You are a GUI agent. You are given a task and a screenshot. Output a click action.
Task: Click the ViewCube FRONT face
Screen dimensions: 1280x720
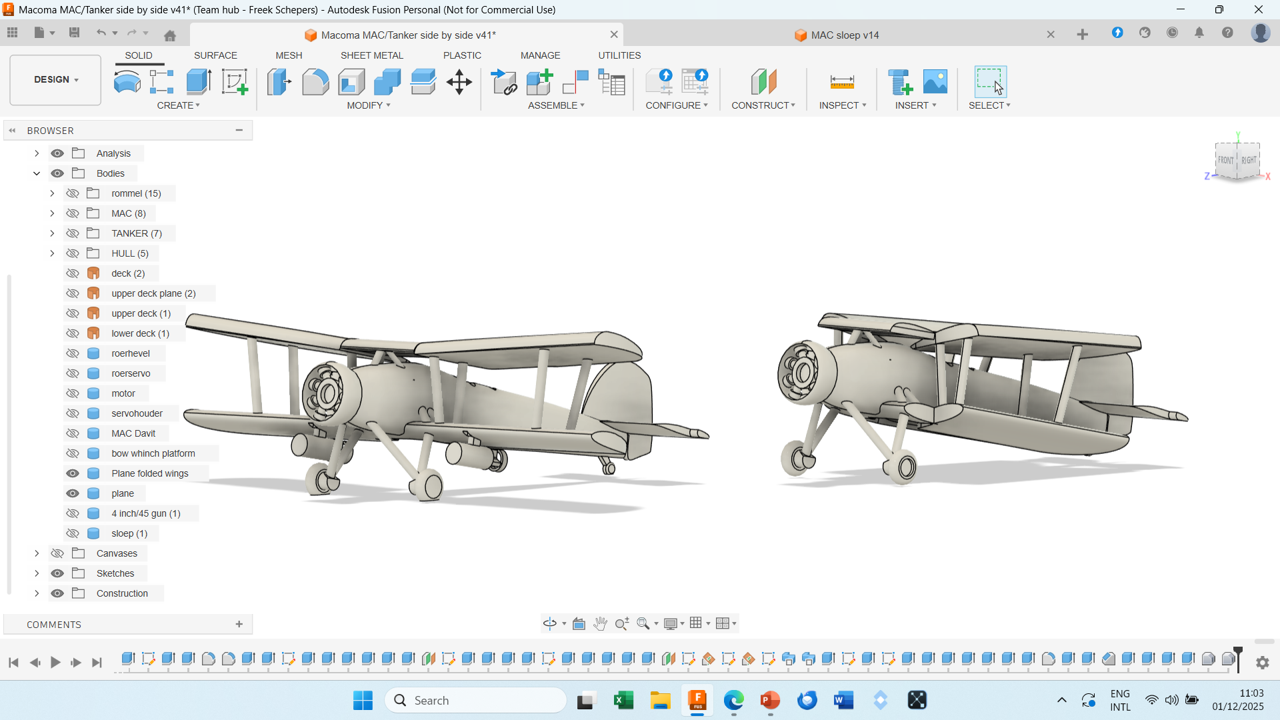(x=1226, y=160)
